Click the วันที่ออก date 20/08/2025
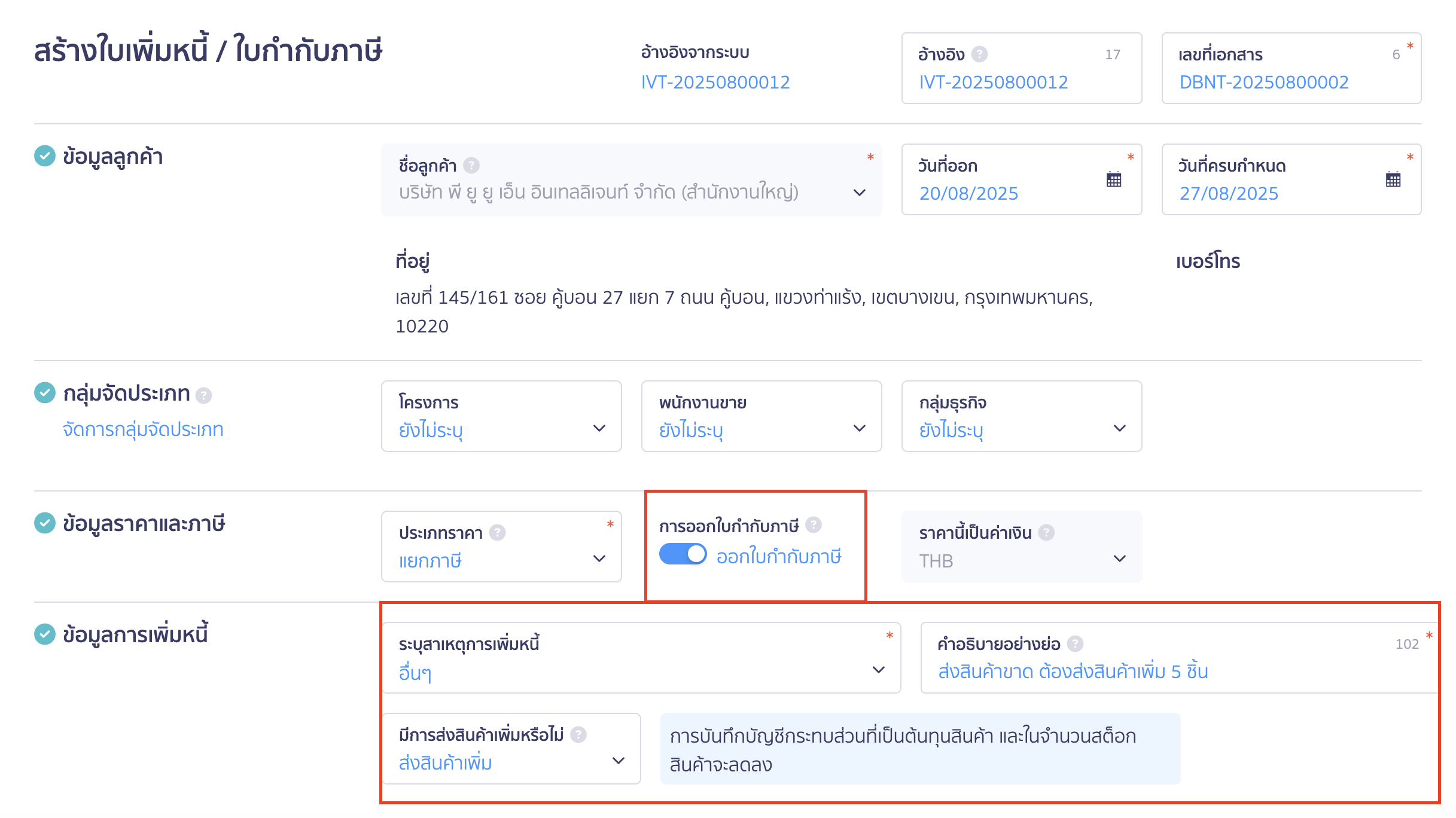 click(x=968, y=193)
